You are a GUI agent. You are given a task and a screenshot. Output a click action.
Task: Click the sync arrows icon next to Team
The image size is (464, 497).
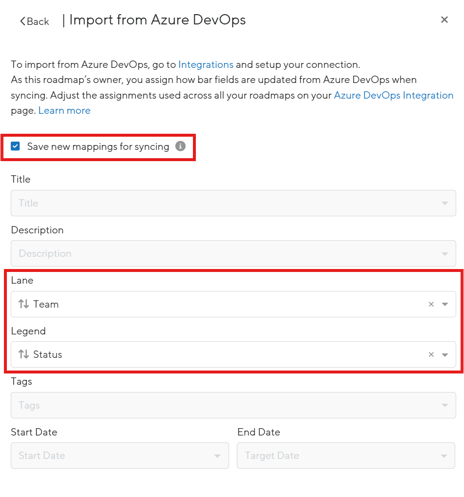coord(24,304)
